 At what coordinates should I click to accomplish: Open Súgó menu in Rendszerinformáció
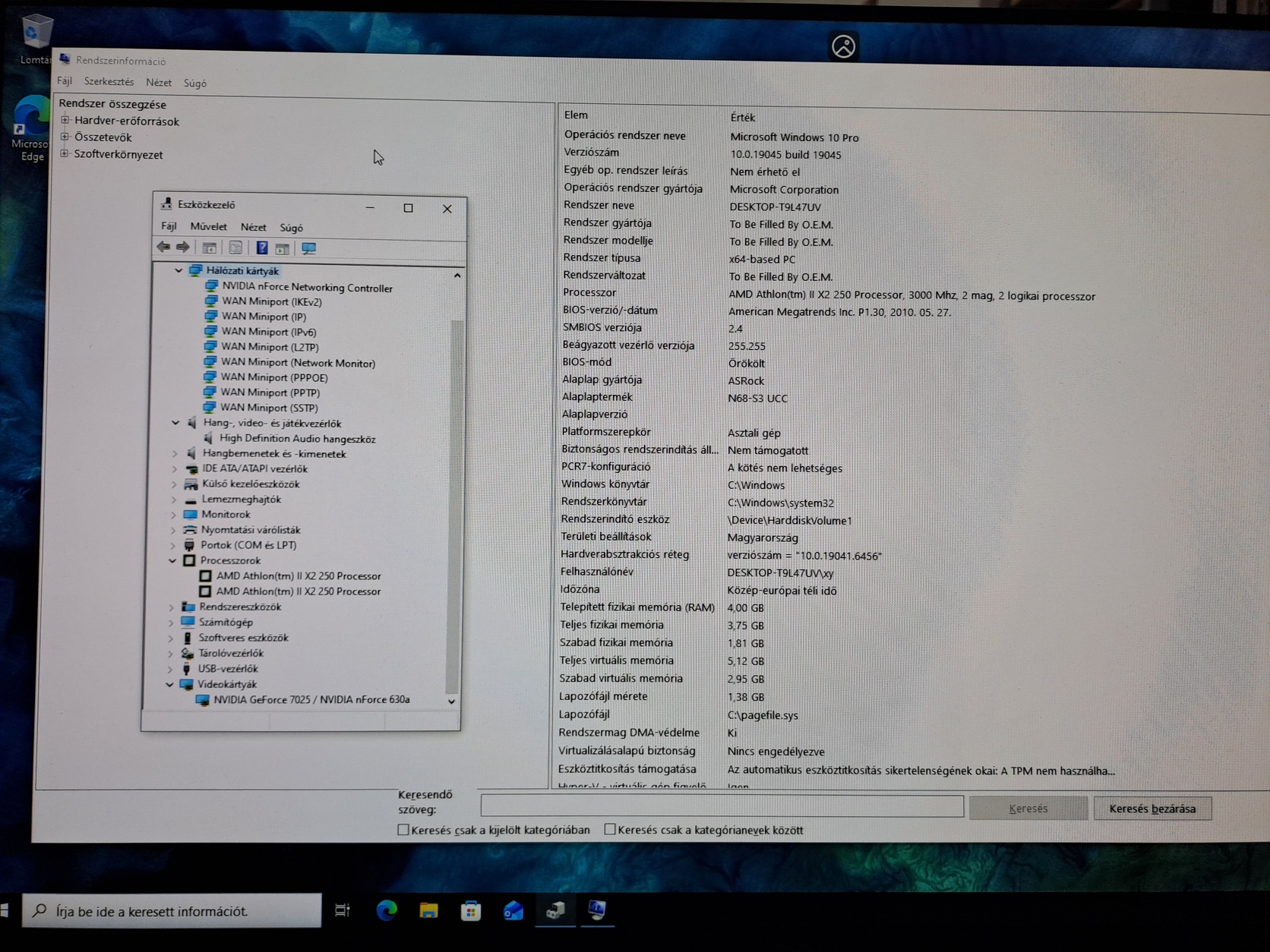click(195, 83)
